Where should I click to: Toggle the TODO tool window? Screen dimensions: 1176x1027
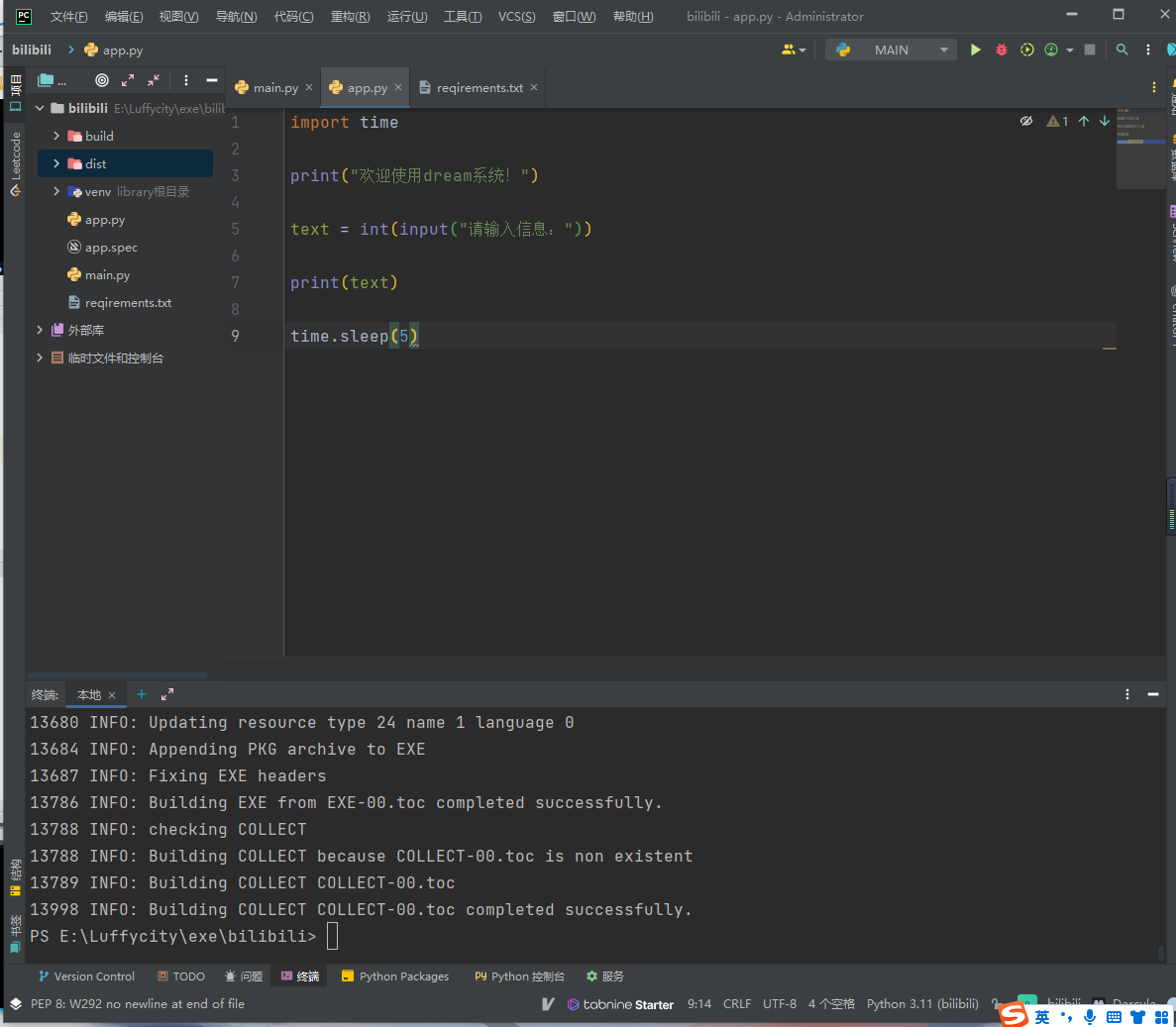181,976
